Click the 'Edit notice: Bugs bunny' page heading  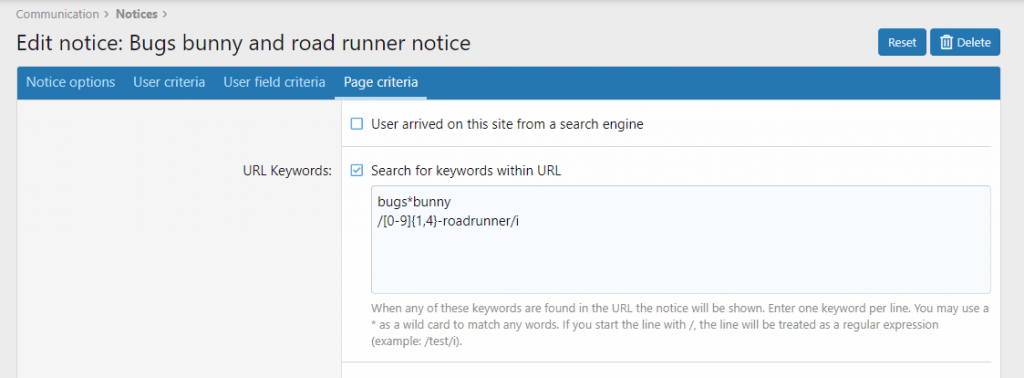[243, 43]
